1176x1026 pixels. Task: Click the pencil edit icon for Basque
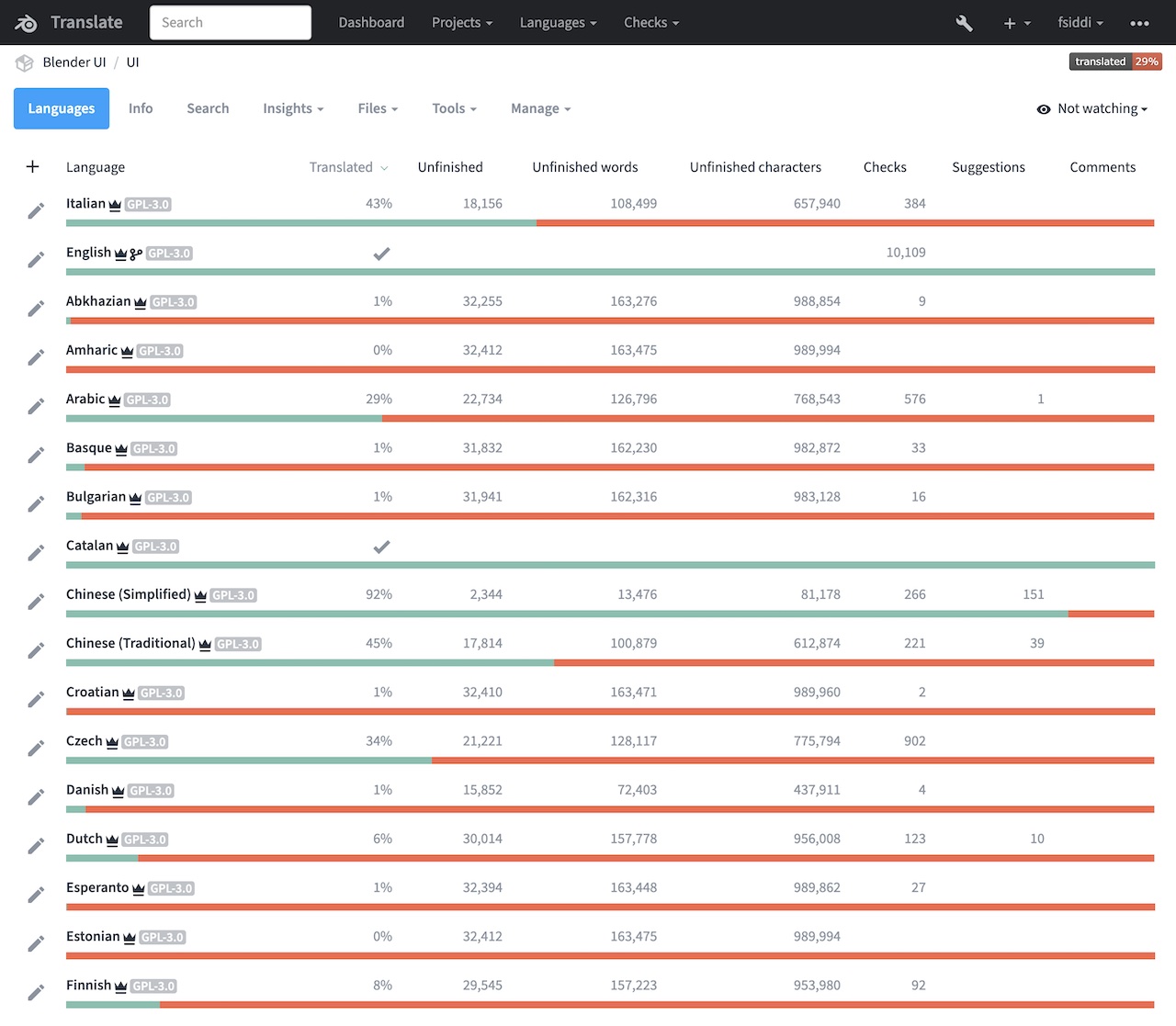36,456
